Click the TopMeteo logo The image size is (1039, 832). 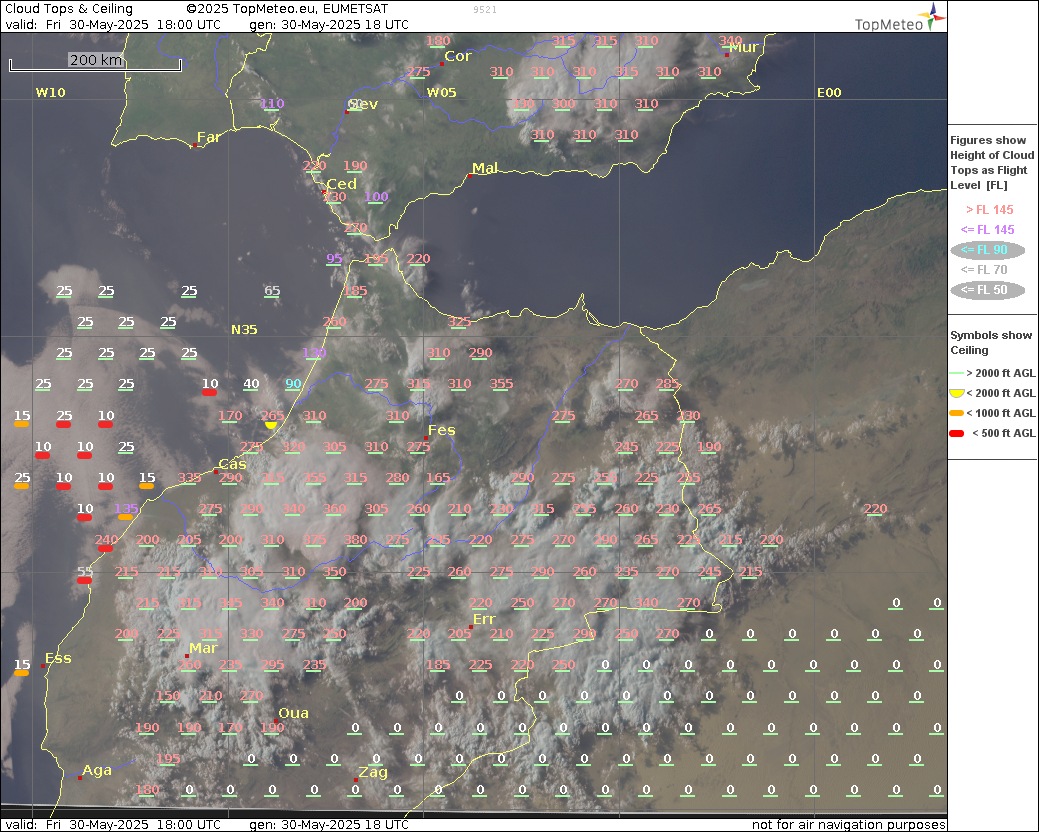click(900, 17)
